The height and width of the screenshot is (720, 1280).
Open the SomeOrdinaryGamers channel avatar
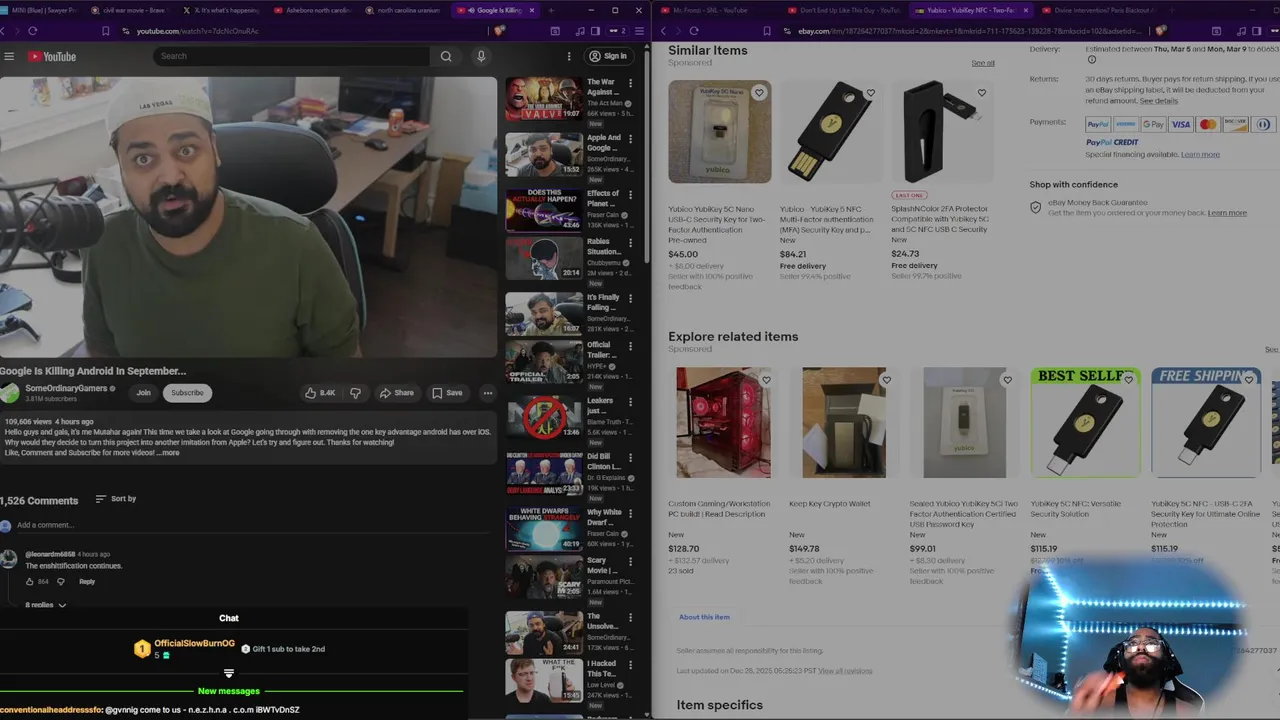point(10,393)
